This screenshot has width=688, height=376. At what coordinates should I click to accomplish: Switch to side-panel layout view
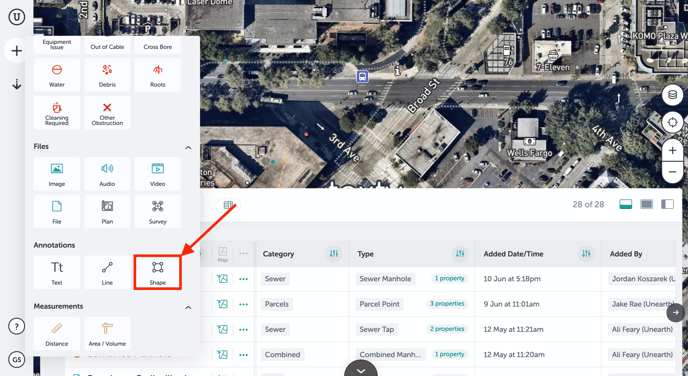coord(667,204)
